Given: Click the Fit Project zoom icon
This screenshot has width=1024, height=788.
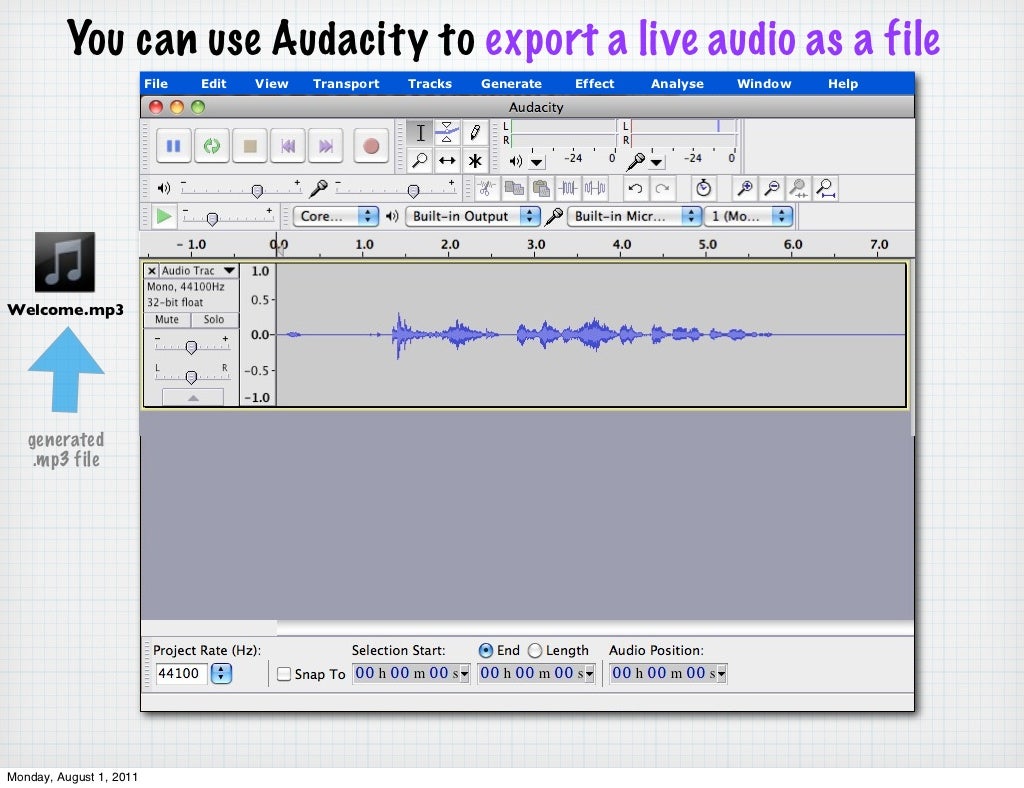Looking at the screenshot, I should [x=825, y=189].
